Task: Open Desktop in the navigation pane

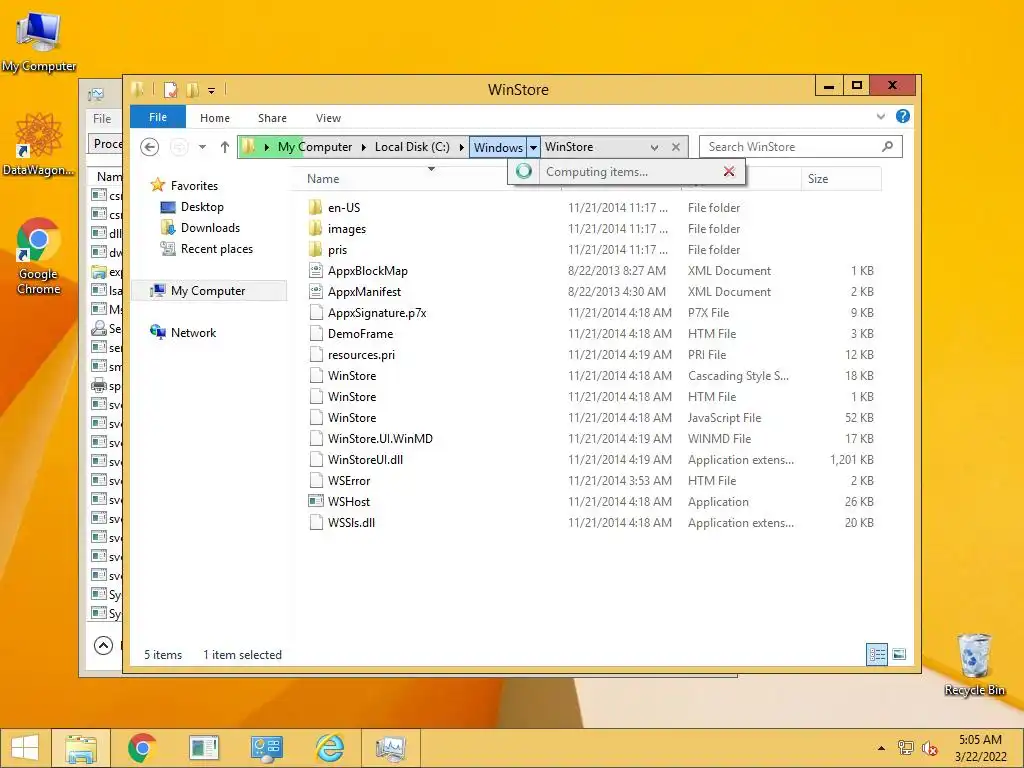Action: 202,207
